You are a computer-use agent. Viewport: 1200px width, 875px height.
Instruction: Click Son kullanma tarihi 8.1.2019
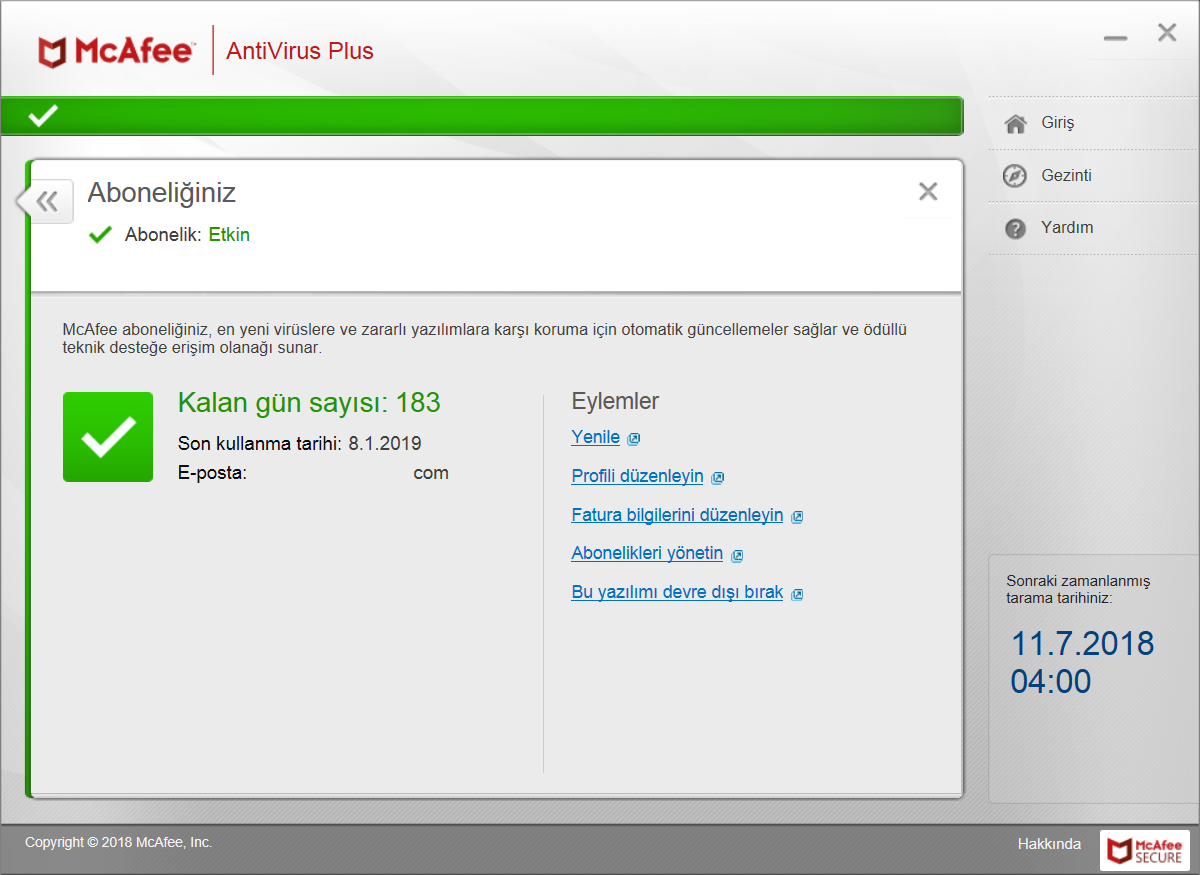pyautogui.click(x=300, y=443)
